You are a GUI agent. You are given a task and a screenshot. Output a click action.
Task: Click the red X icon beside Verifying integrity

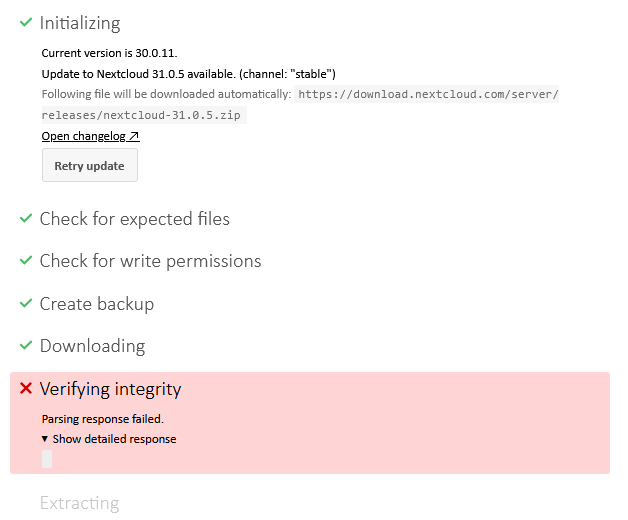[x=26, y=388]
